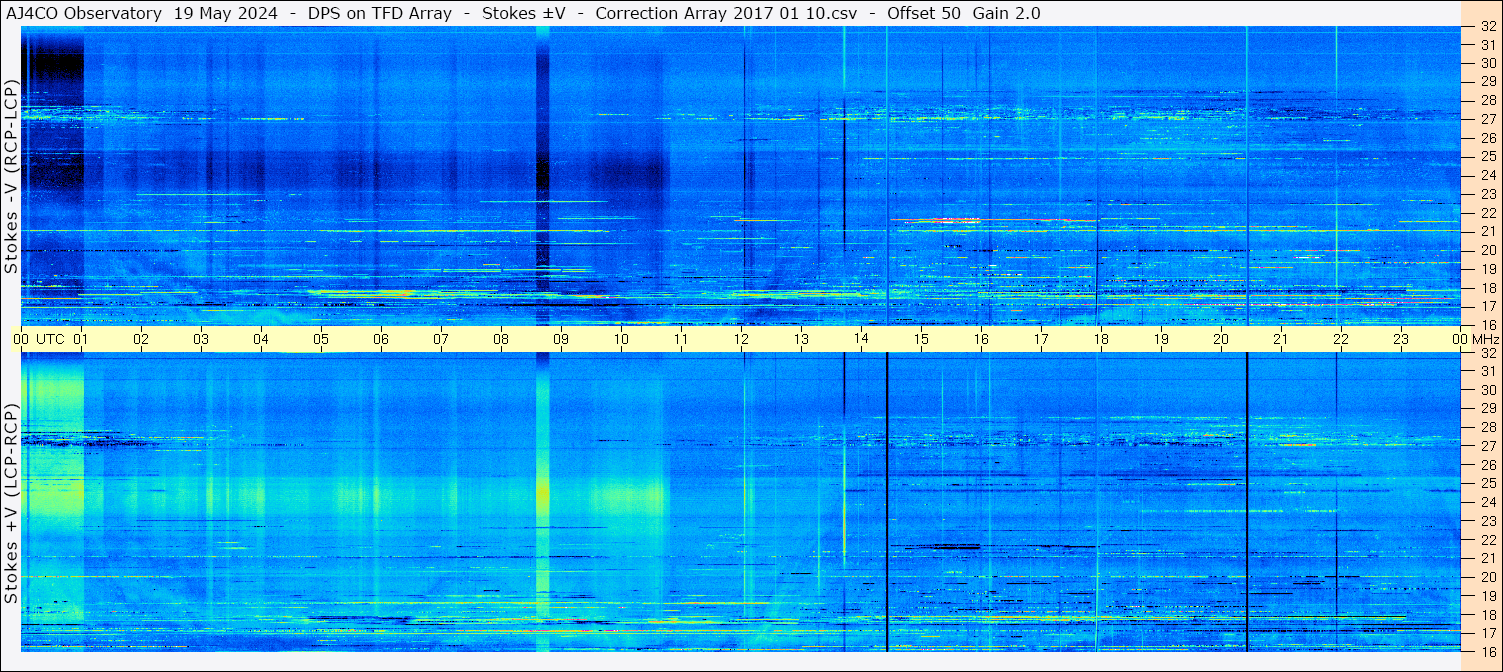Screen dimensions: 1503x672
Task: Click the 22 UTC time tick
Action: (1341, 339)
